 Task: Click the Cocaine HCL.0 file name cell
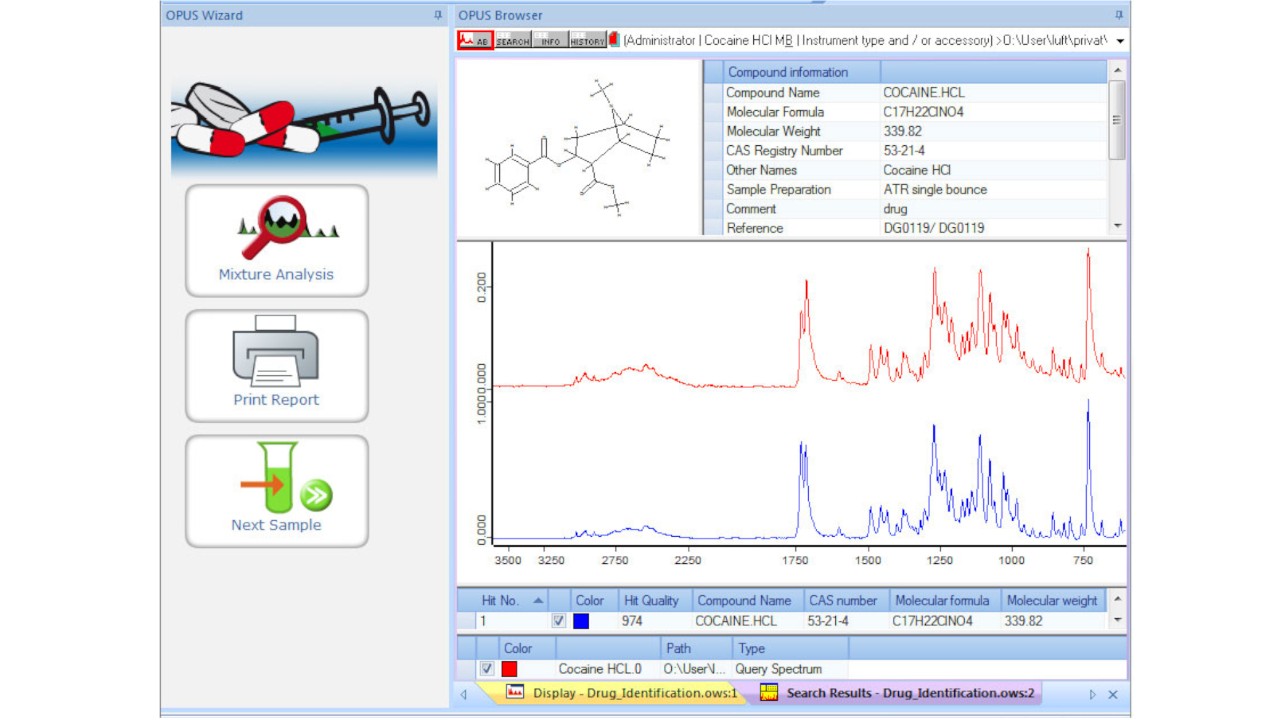tap(608, 669)
